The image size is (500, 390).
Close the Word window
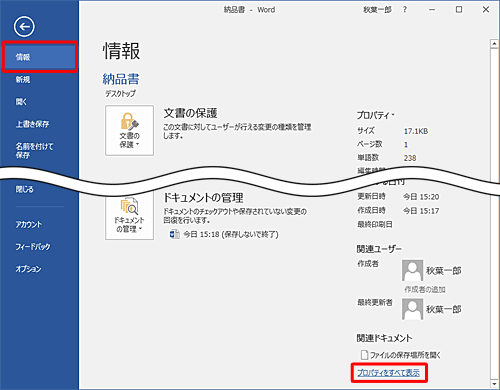(486, 10)
